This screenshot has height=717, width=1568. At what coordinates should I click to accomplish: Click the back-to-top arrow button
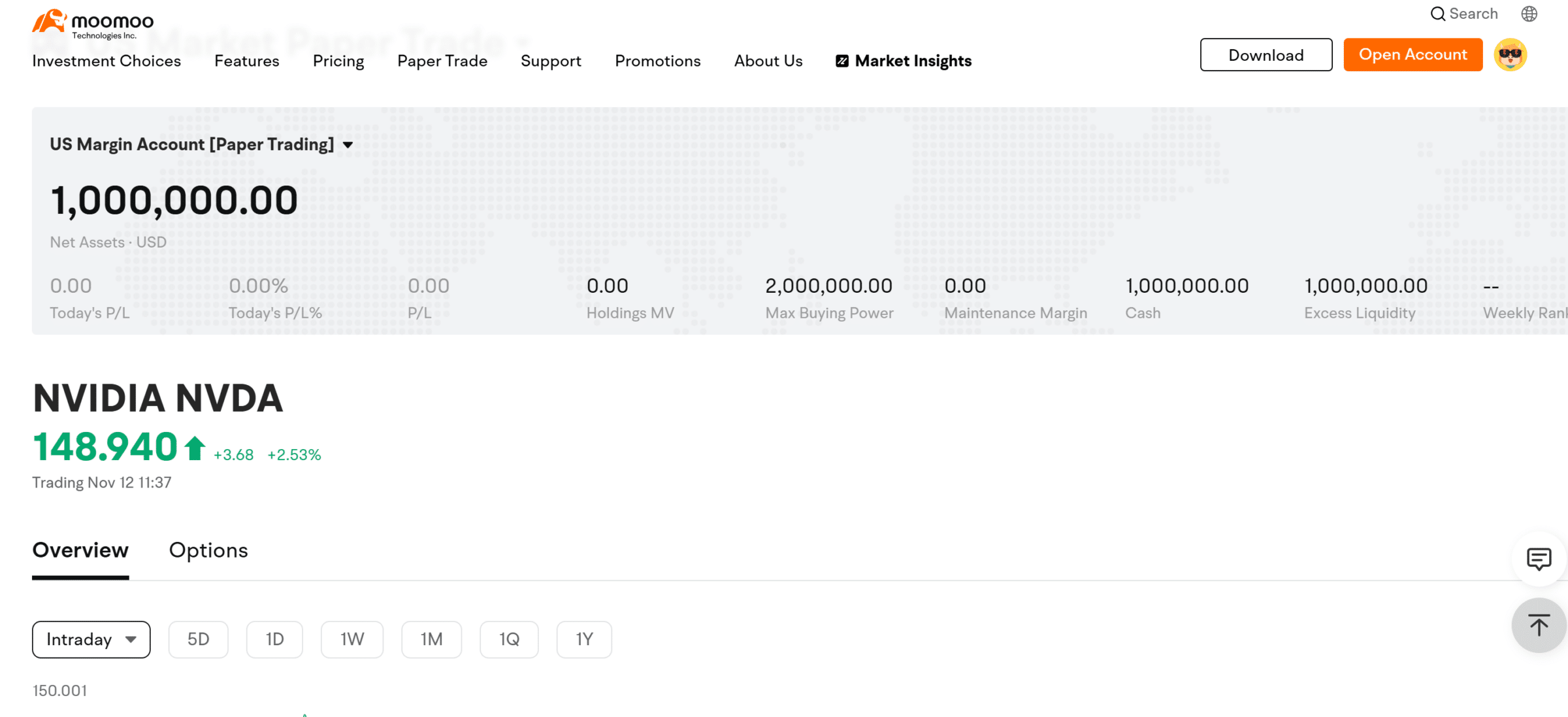click(x=1539, y=625)
